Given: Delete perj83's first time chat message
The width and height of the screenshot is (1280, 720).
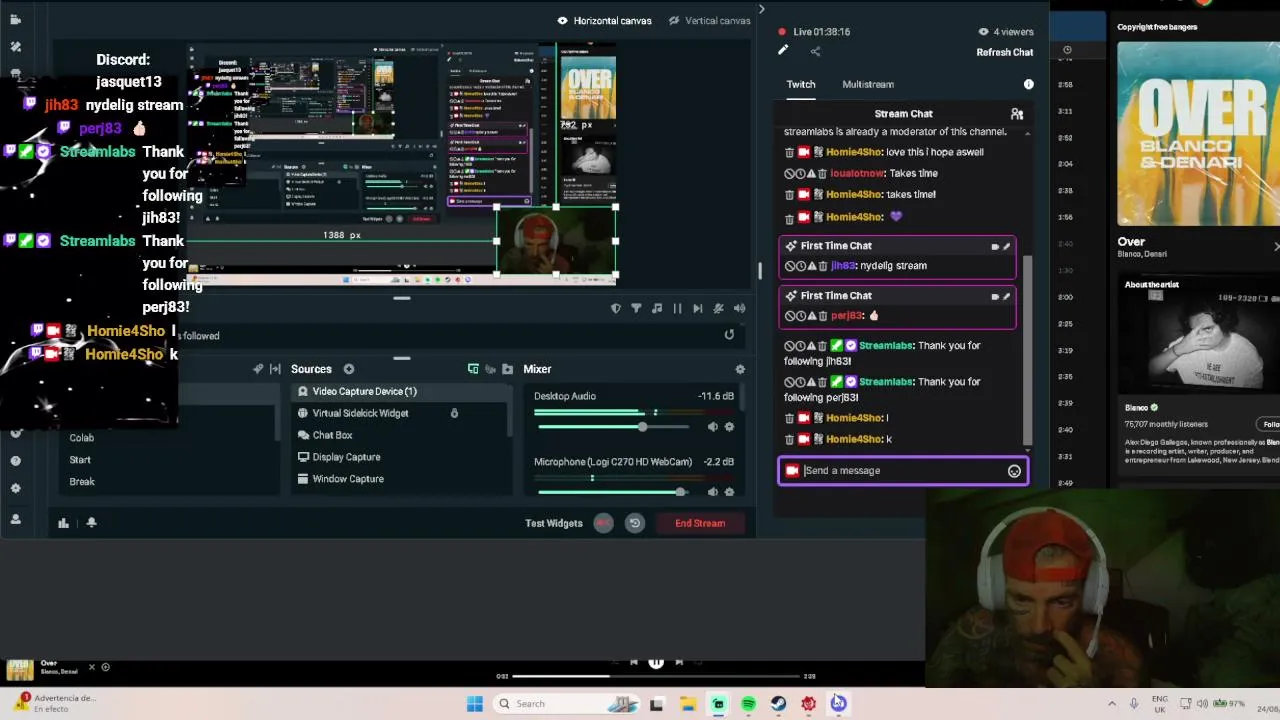Looking at the screenshot, I should pos(822,316).
